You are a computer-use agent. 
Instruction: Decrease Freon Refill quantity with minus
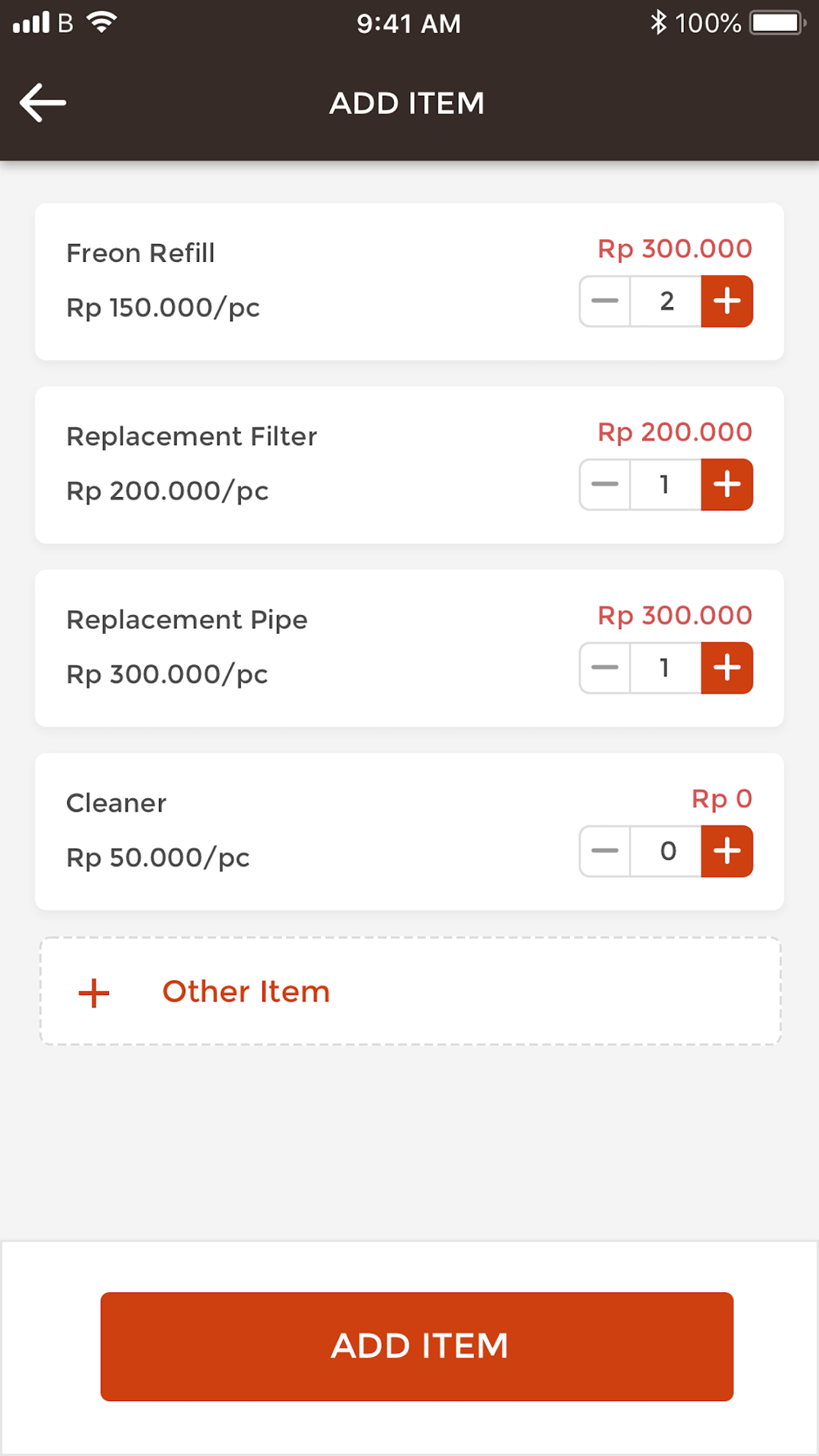pyautogui.click(x=605, y=301)
